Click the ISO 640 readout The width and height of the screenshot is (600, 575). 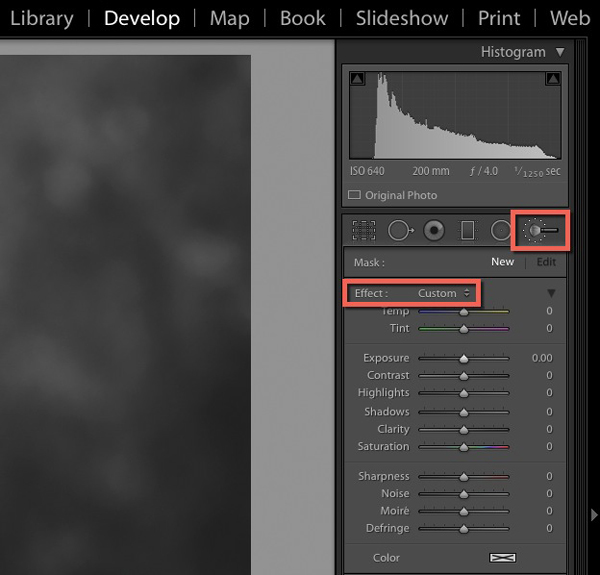pos(367,171)
